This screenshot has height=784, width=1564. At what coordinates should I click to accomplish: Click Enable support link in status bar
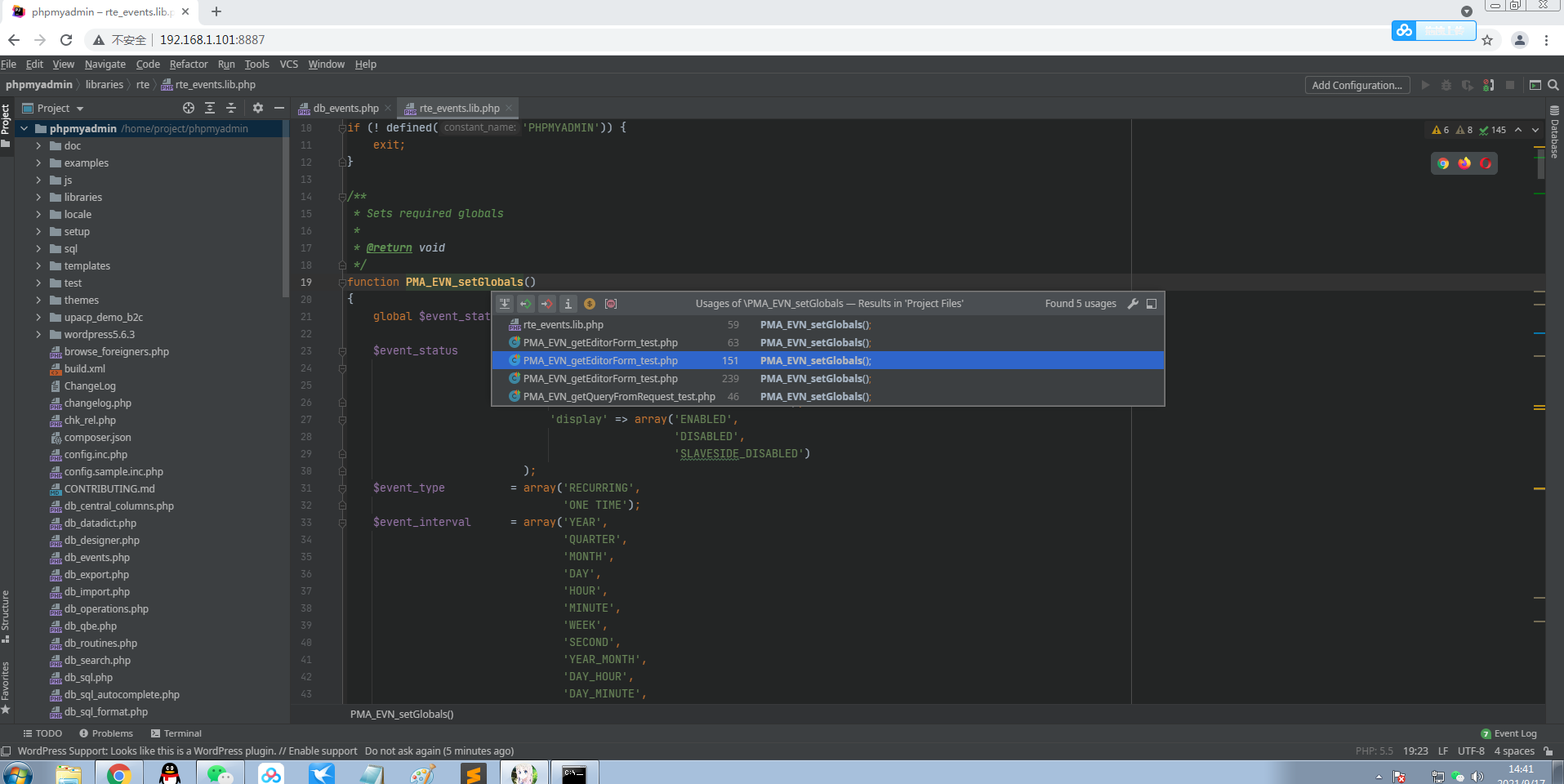point(323,751)
